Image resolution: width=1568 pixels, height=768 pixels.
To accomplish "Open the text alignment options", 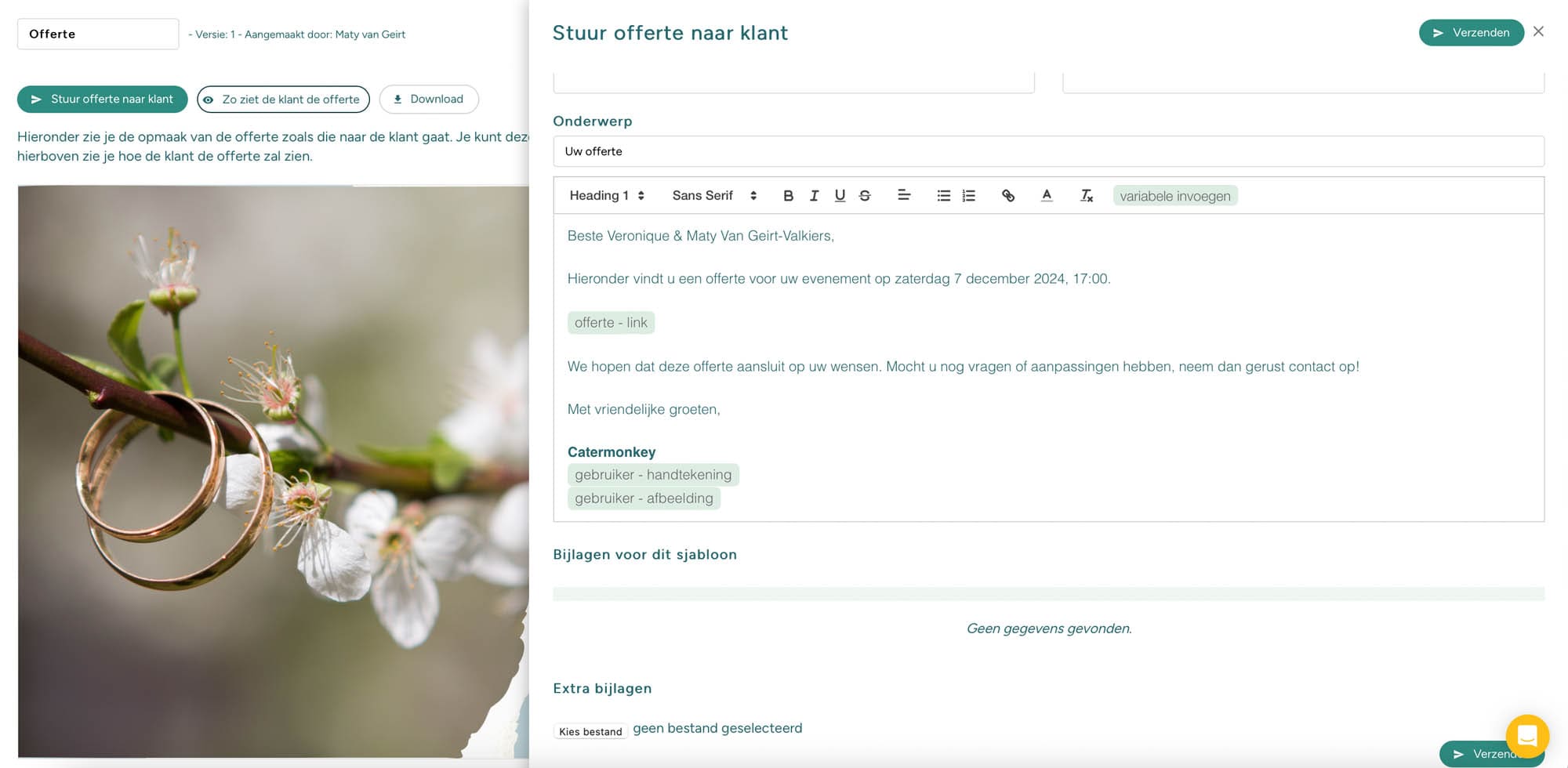I will [x=904, y=196].
